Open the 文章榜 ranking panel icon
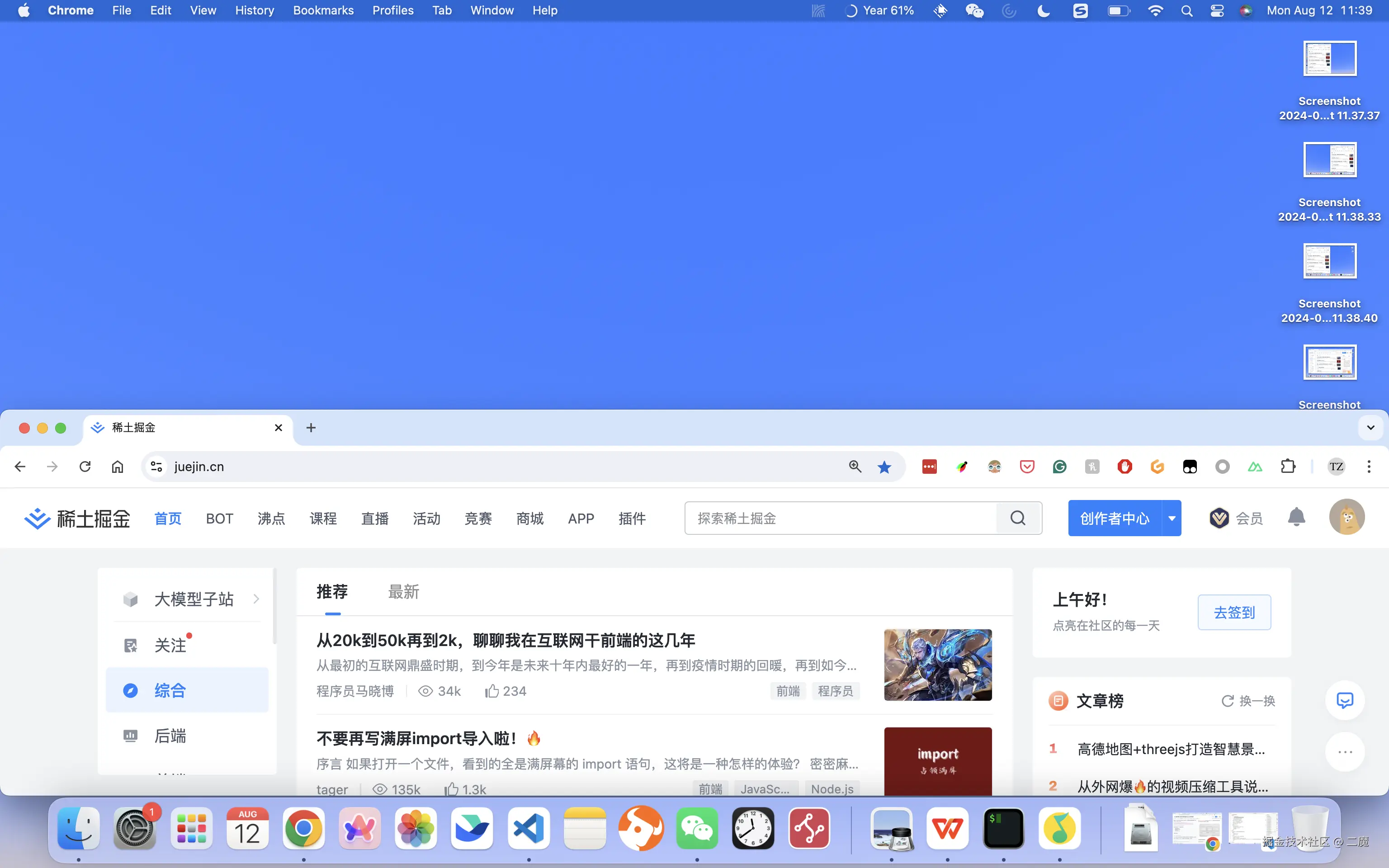1389x868 pixels. point(1058,701)
